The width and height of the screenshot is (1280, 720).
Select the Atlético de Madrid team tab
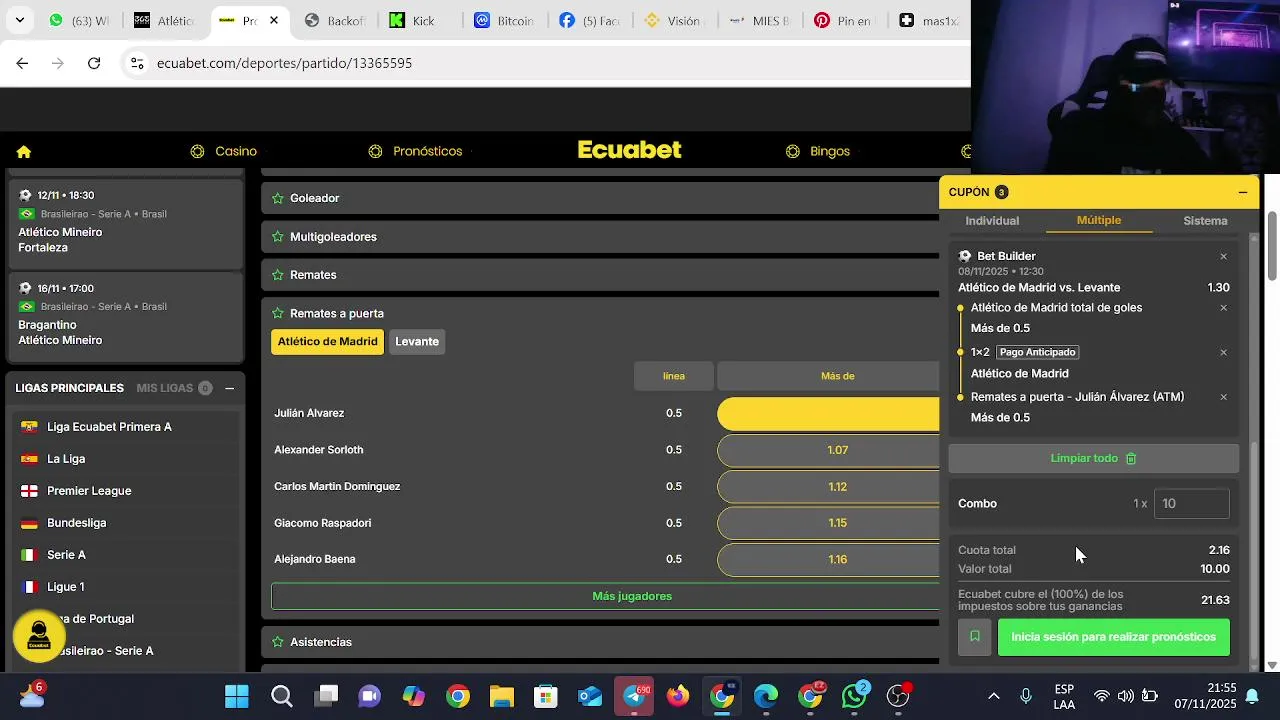[x=327, y=342]
